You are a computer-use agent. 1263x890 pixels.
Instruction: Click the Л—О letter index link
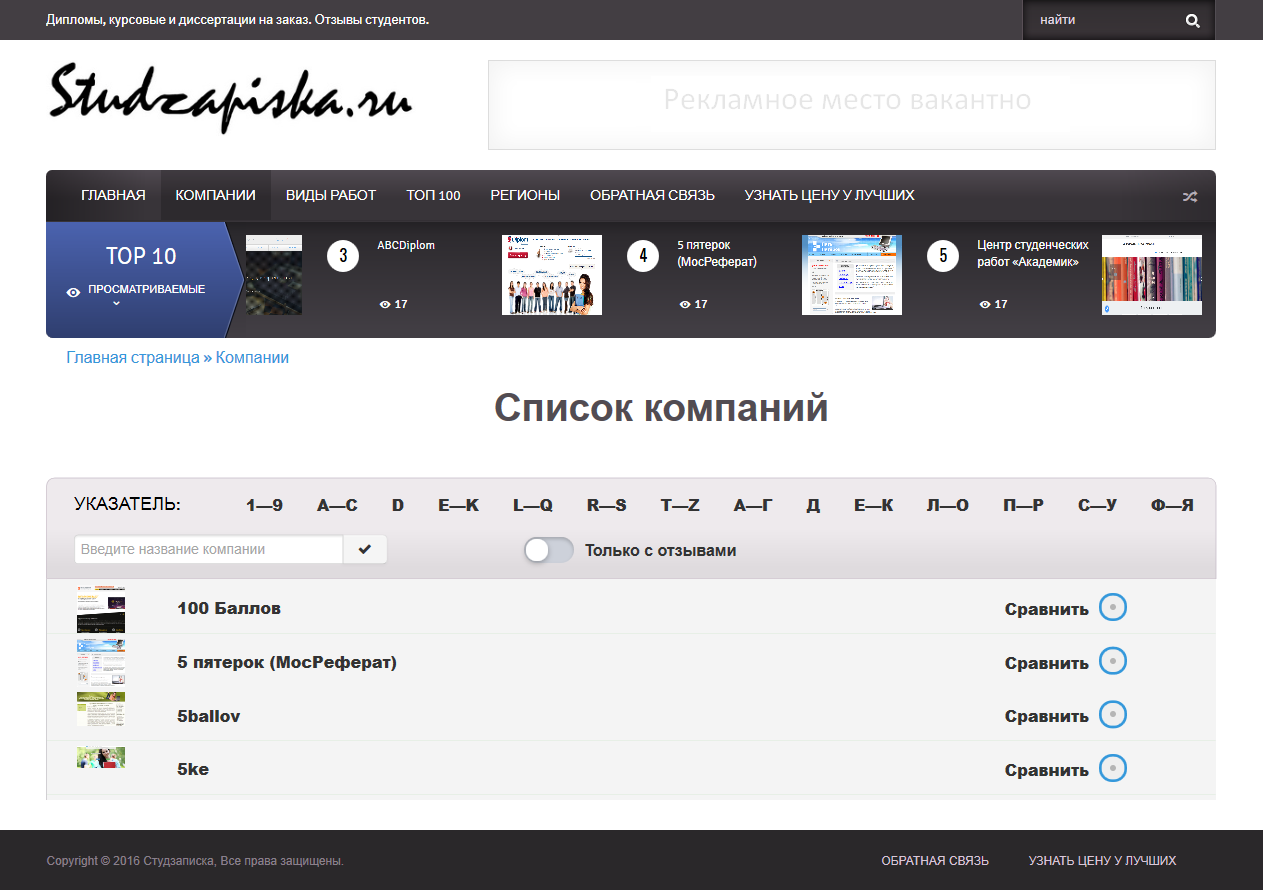(x=949, y=505)
